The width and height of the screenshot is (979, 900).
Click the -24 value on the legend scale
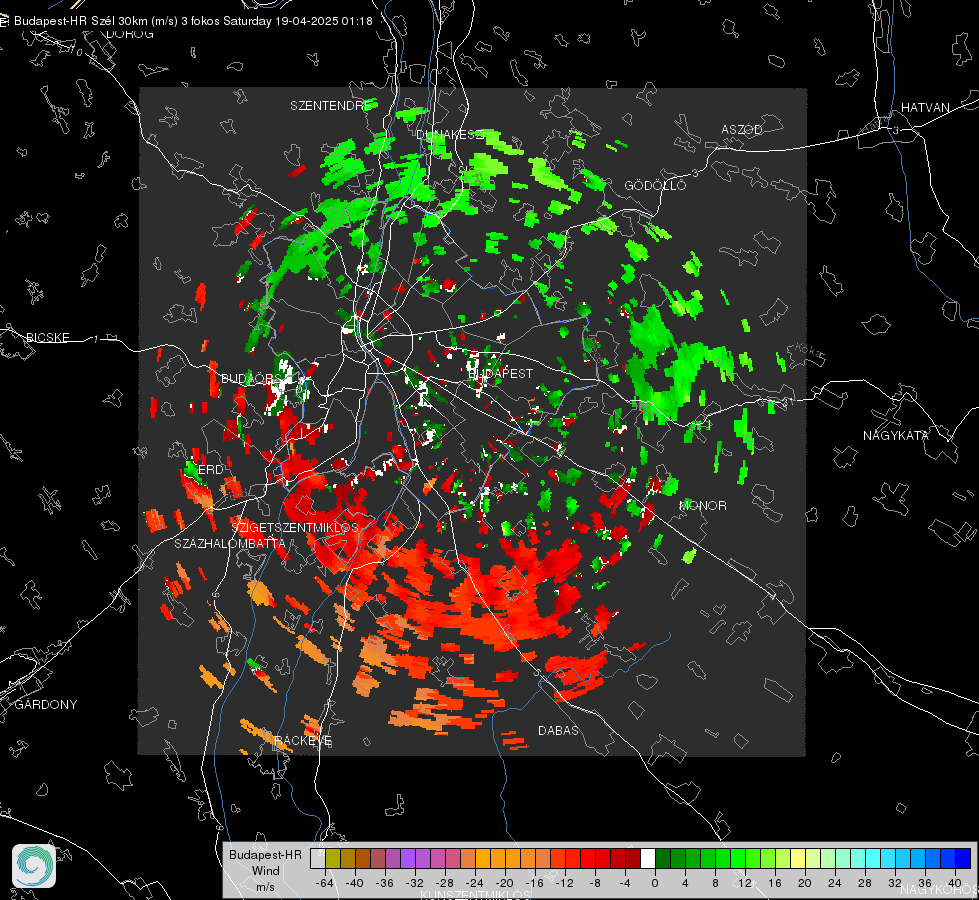pyautogui.click(x=475, y=883)
